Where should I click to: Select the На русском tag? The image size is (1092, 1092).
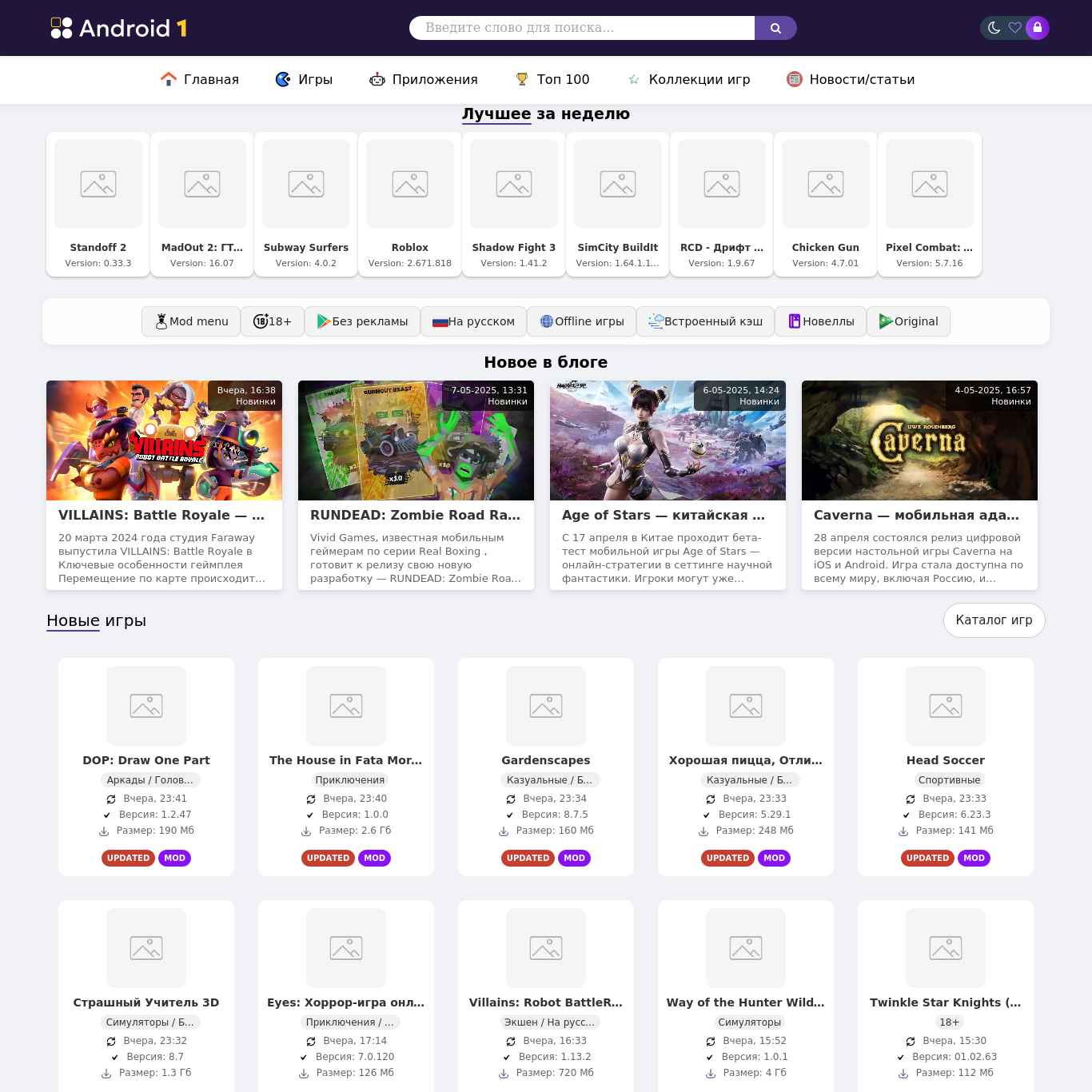tap(473, 321)
